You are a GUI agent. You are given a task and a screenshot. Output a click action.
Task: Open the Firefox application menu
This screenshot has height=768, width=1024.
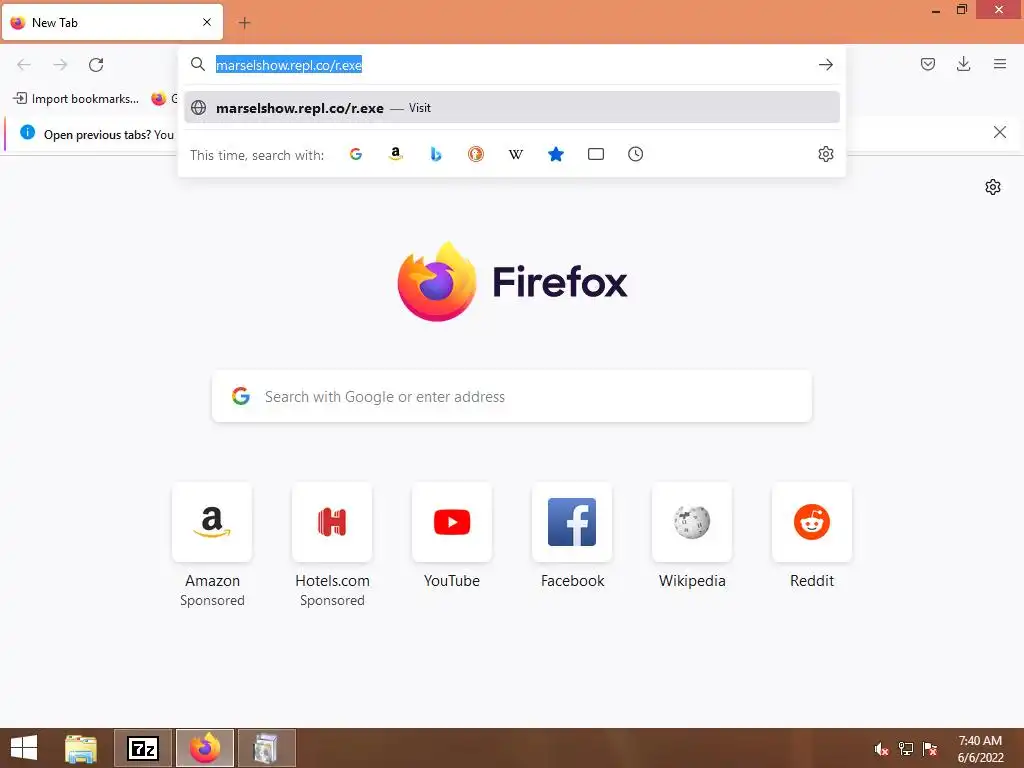(x=1000, y=64)
